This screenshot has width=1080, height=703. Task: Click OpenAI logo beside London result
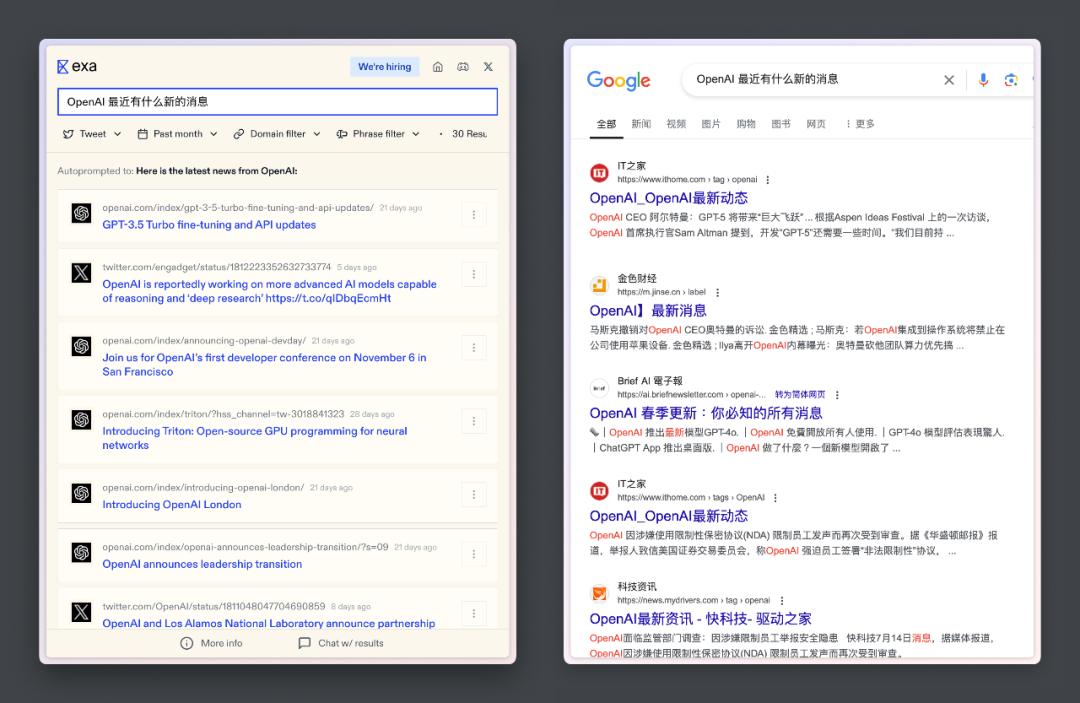(81, 493)
